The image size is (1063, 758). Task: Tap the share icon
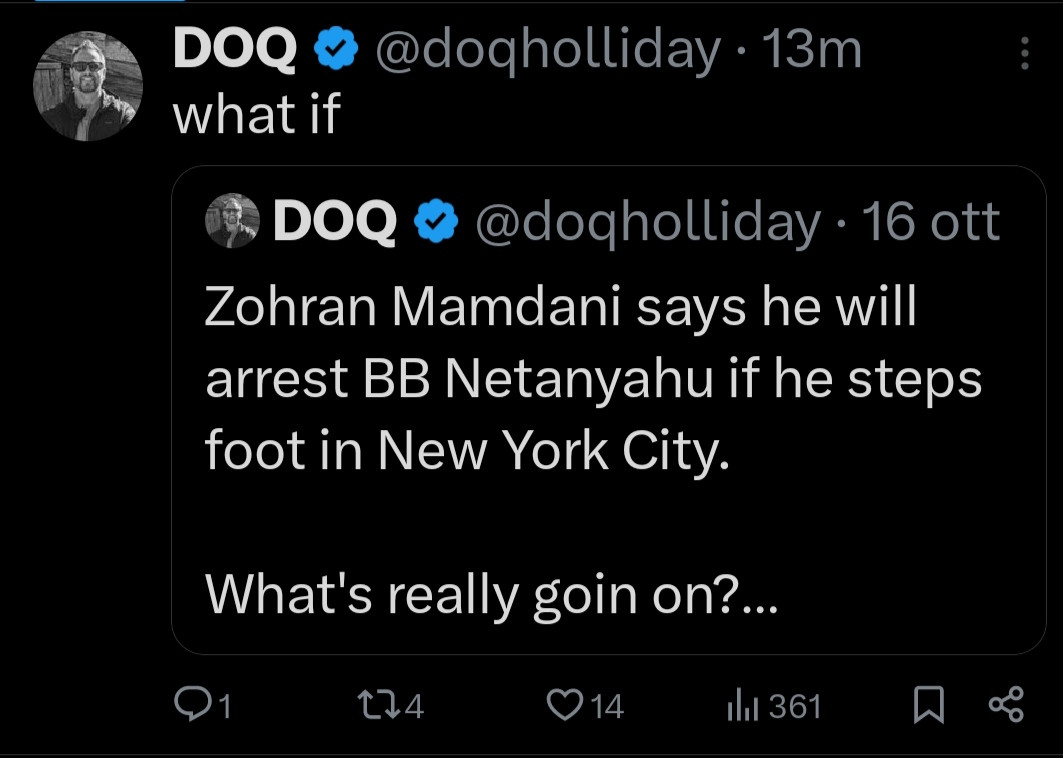1005,706
